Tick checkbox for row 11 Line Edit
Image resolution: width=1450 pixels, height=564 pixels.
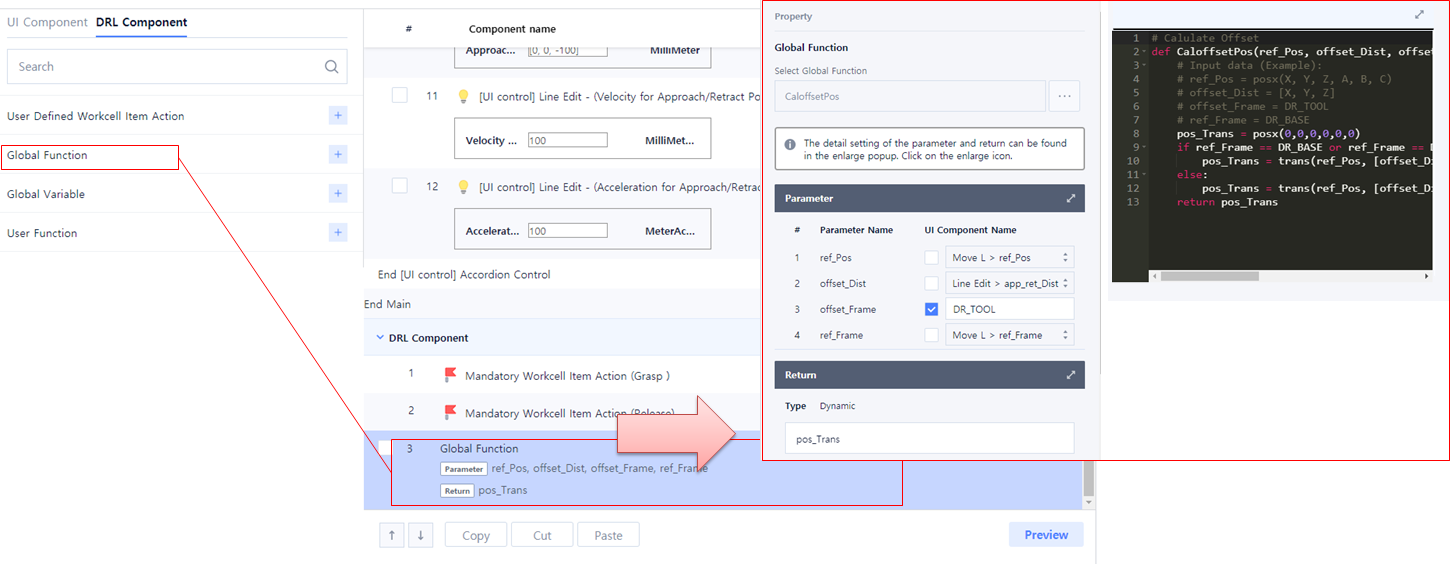coord(400,96)
